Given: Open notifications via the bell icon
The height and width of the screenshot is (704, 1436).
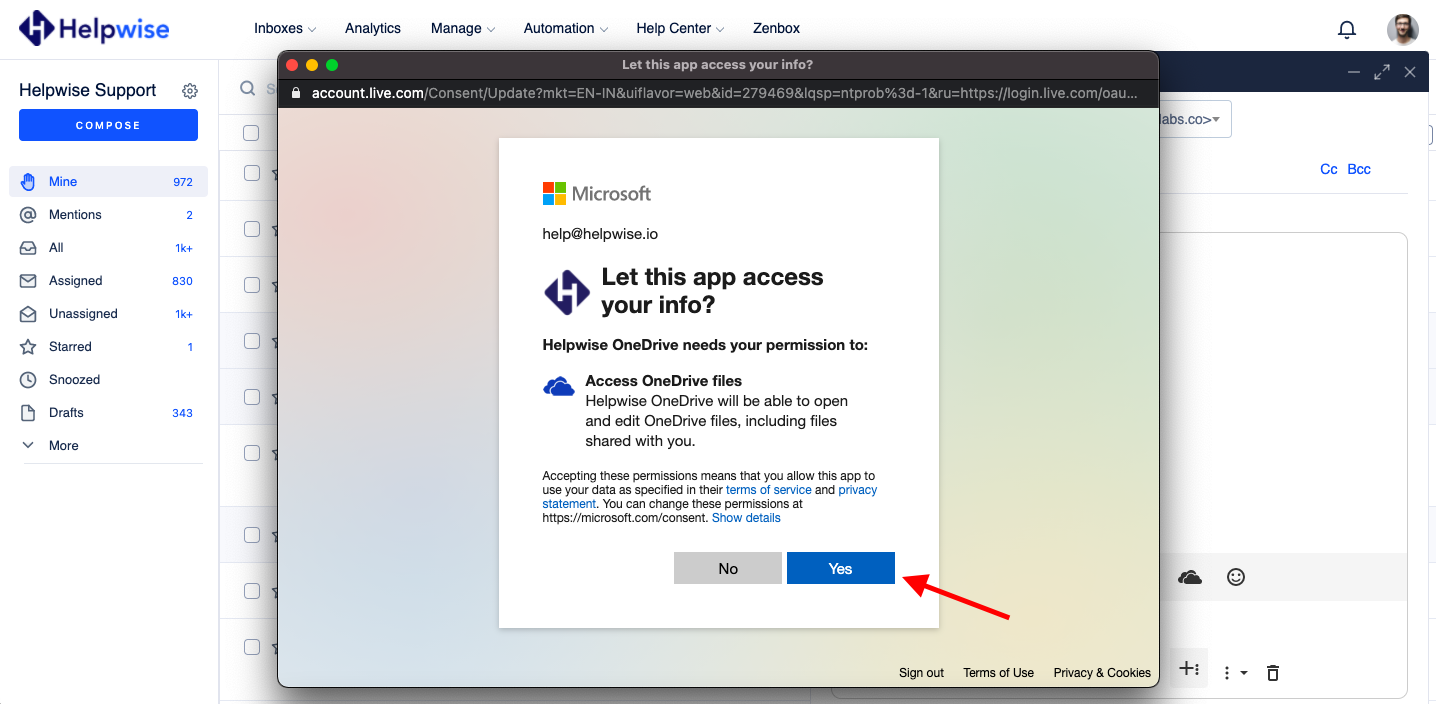Looking at the screenshot, I should point(1347,29).
